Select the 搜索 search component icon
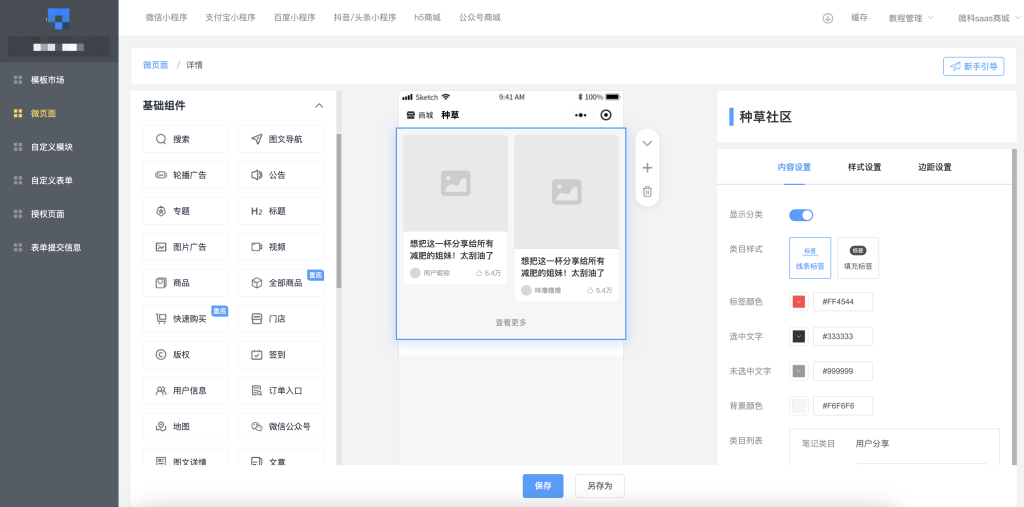1024x507 pixels. click(x=161, y=139)
